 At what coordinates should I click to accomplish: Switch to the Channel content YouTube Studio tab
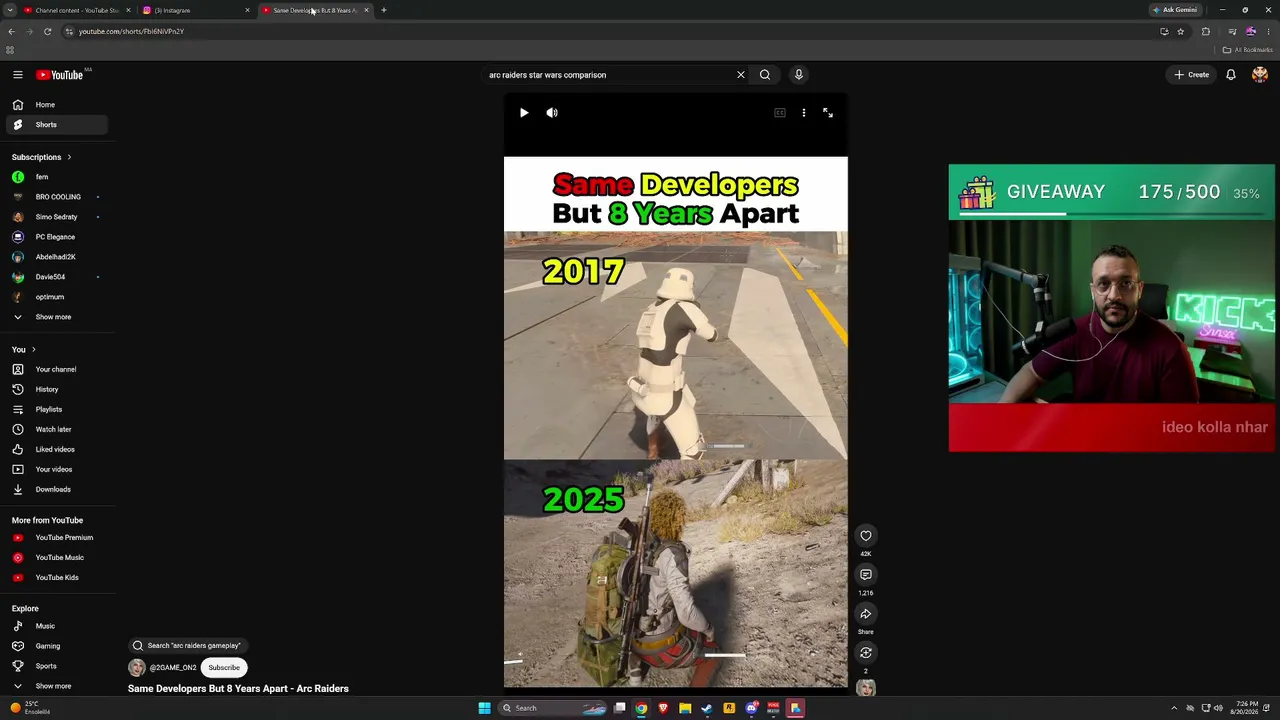[76, 10]
